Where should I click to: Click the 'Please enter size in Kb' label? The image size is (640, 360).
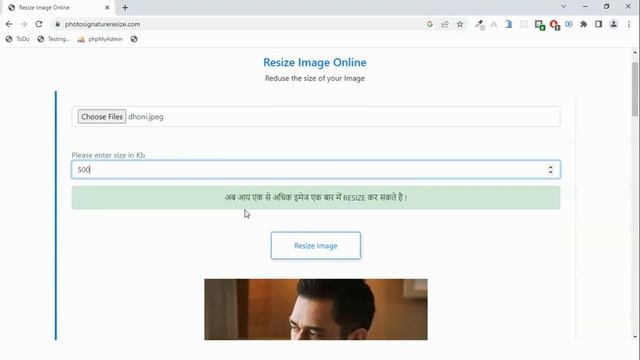pos(108,155)
